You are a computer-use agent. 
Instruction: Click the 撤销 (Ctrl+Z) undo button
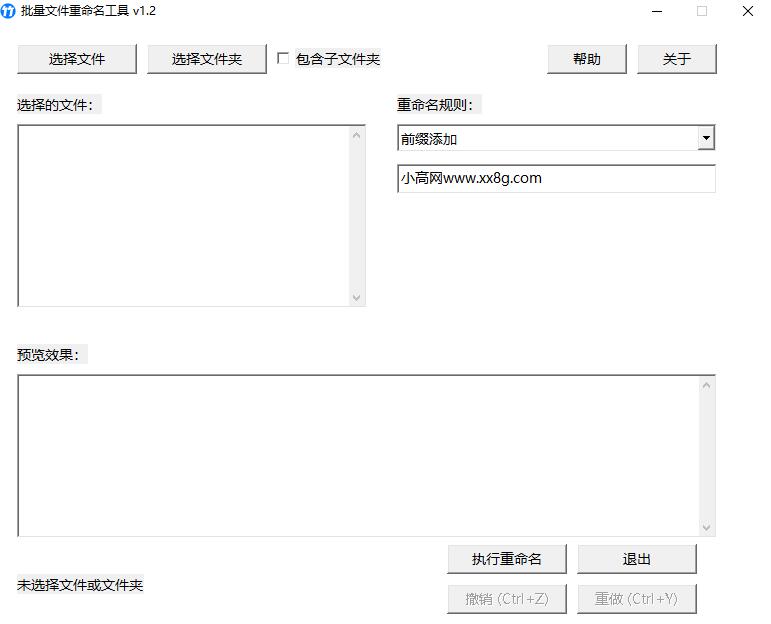[507, 599]
